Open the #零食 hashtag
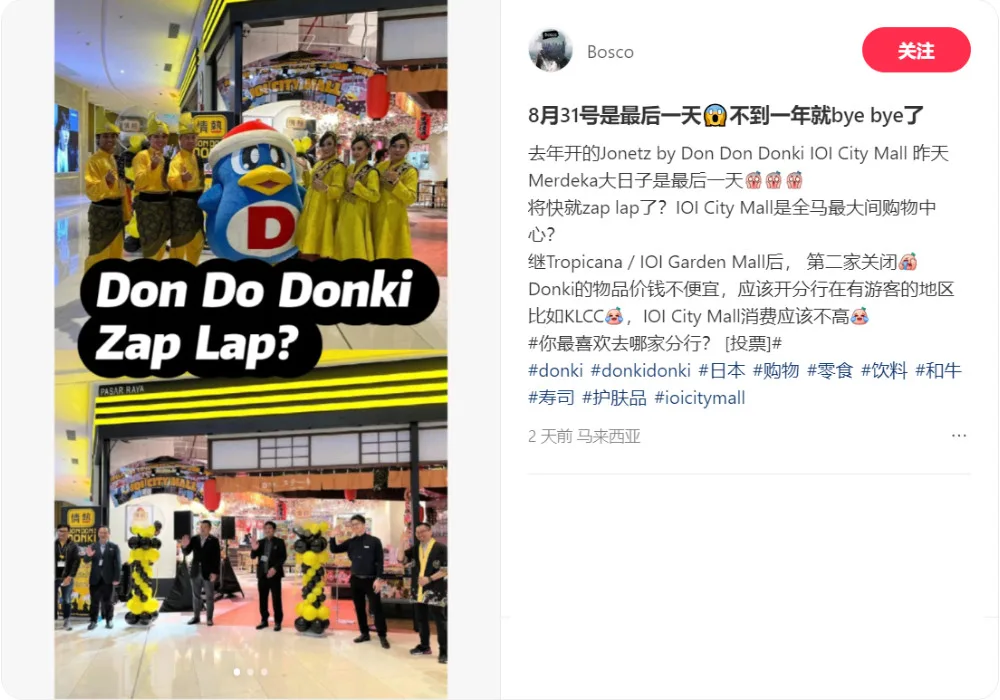Screen dimensions: 1000x700 pos(830,370)
